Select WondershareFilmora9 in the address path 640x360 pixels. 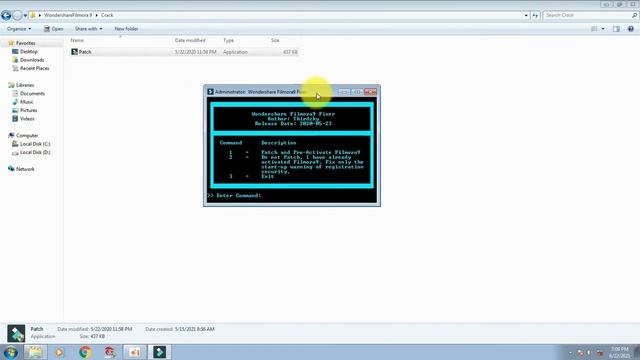[x=68, y=15]
